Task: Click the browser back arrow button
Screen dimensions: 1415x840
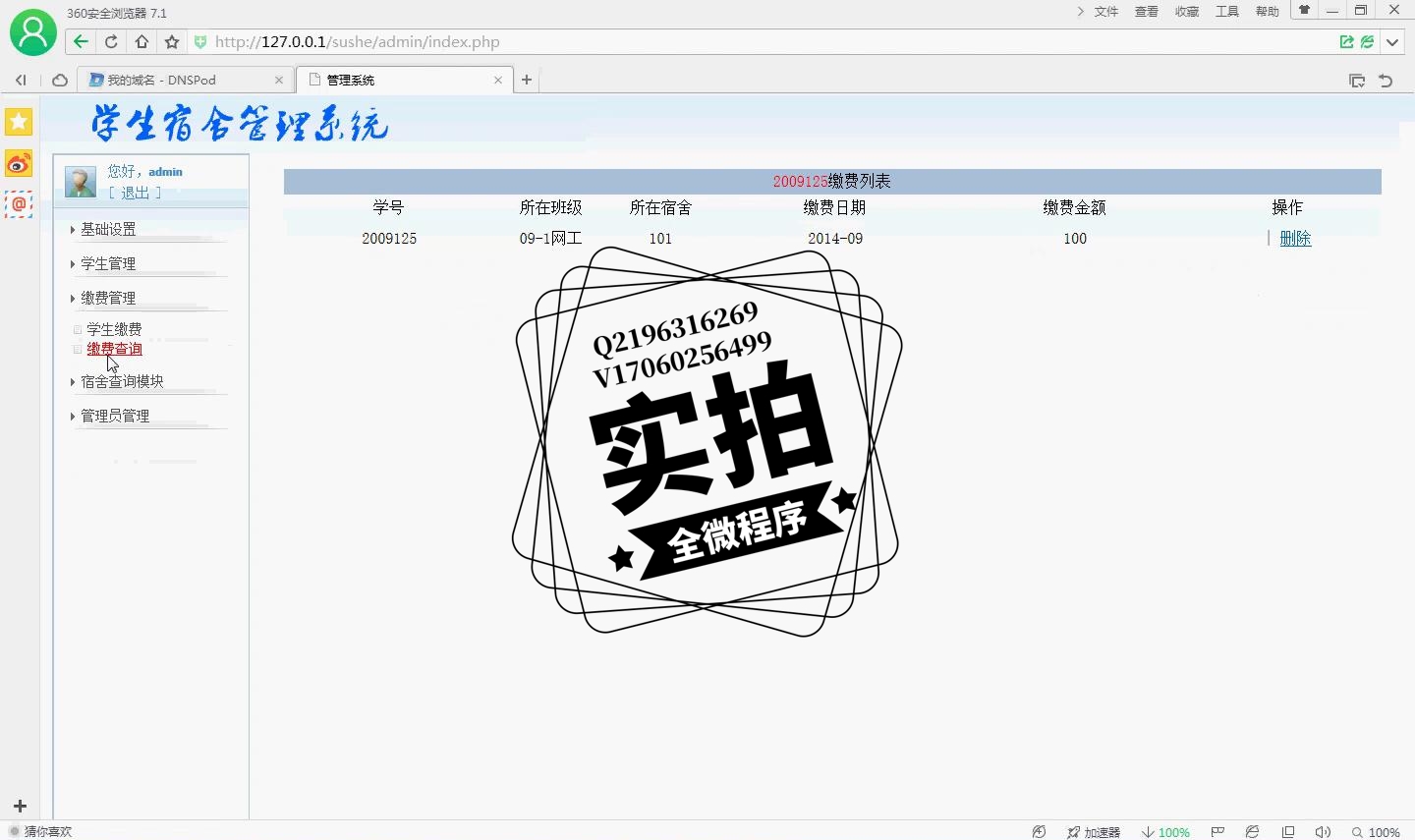Action: [x=81, y=41]
